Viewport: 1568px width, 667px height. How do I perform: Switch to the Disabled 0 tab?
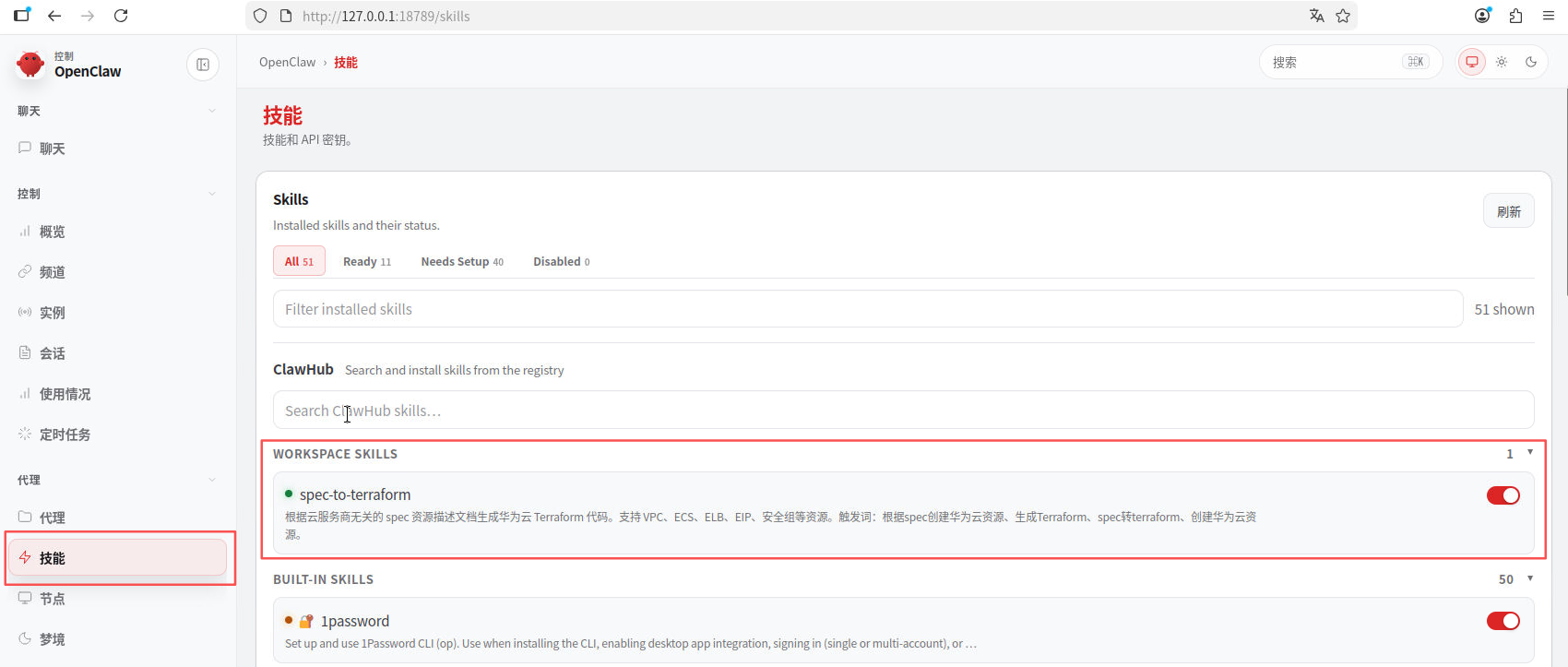point(562,261)
